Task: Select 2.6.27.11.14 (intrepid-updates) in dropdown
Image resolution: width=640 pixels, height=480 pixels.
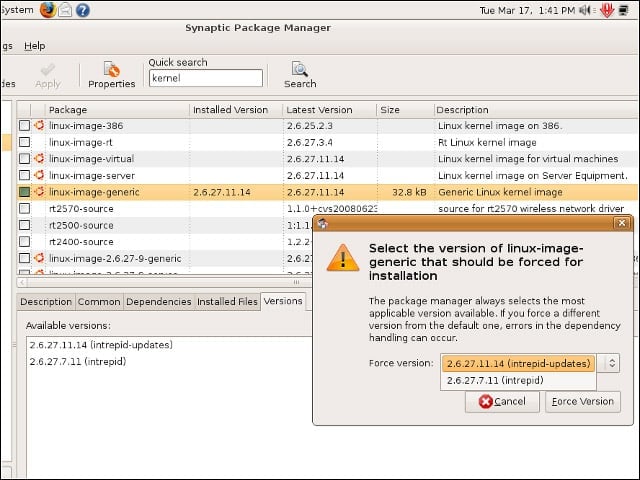Action: (518, 363)
